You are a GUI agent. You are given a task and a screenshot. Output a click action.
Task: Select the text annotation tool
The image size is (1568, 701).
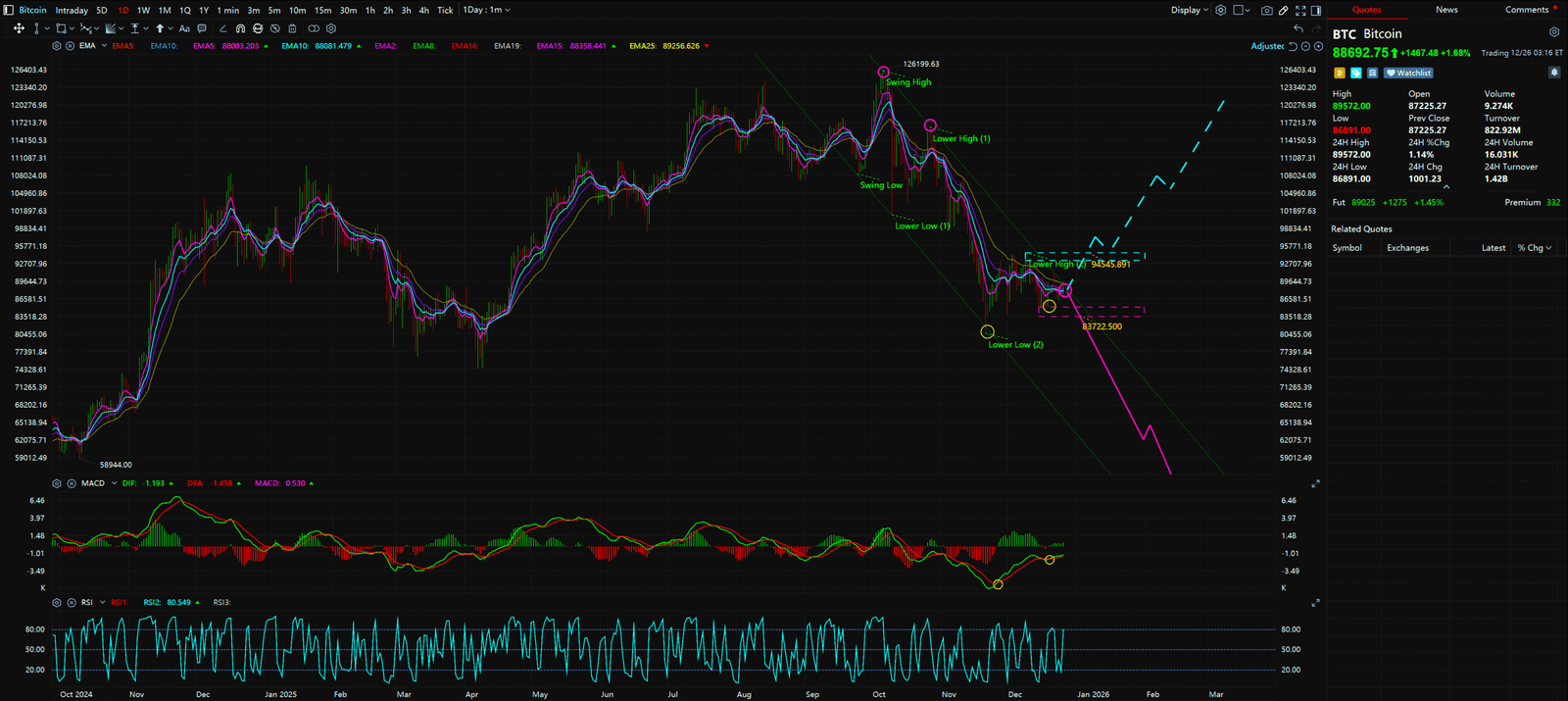[184, 28]
